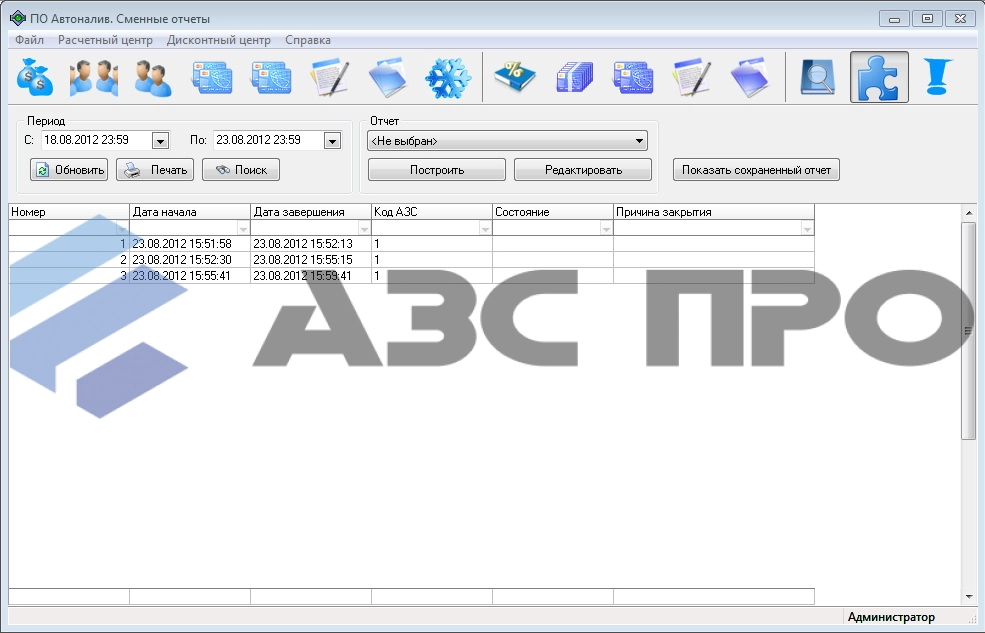The image size is (985, 633).
Task: Click the light-blue cards icon beside the two-users icon
Action: (212, 77)
